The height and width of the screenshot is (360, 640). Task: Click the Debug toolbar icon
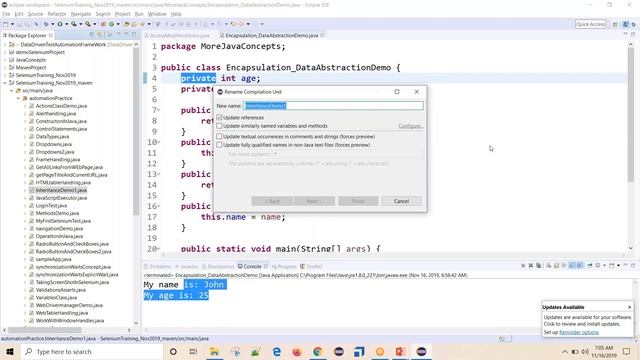coord(46,24)
